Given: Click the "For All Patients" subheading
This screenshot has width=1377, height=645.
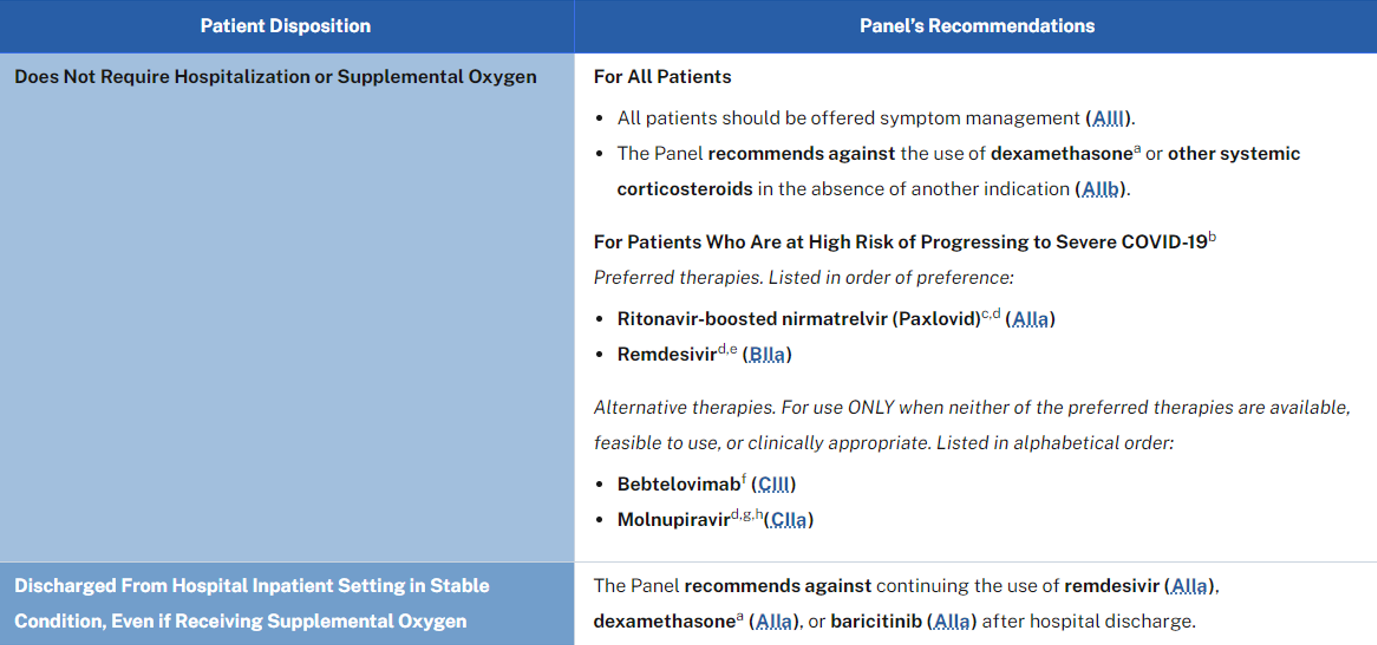Looking at the screenshot, I should [662, 77].
